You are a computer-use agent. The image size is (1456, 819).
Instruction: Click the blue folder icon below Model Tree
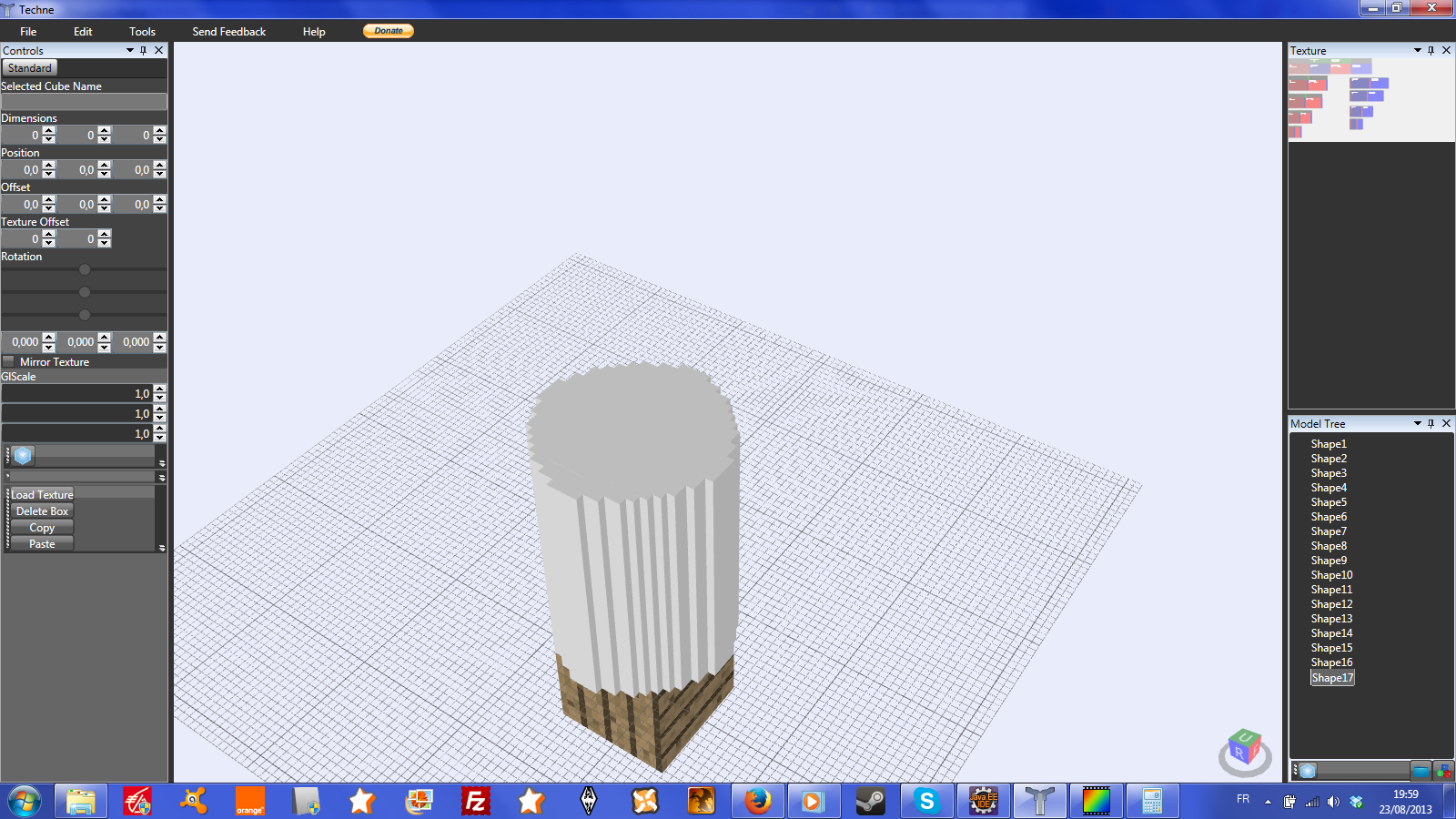pos(1421,771)
